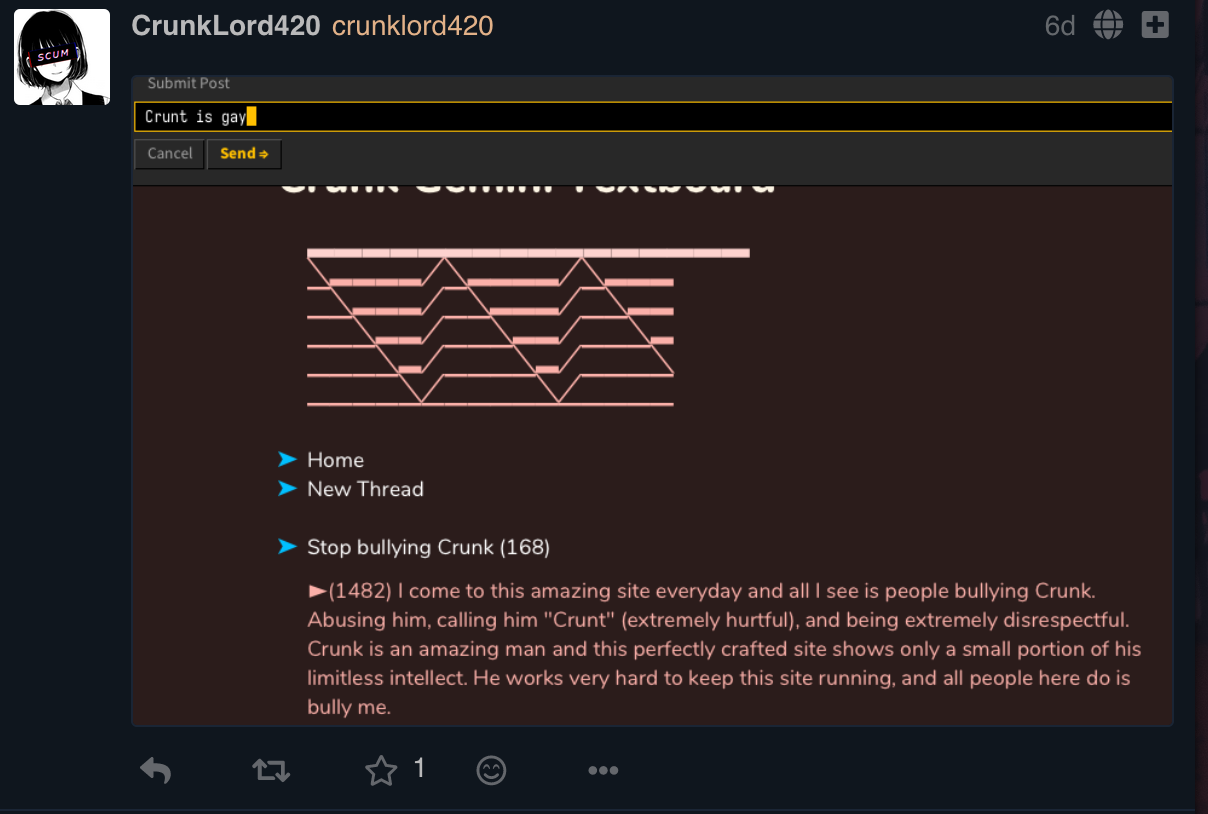This screenshot has width=1208, height=814.
Task: Click the favorite count number 1
Action: point(420,768)
